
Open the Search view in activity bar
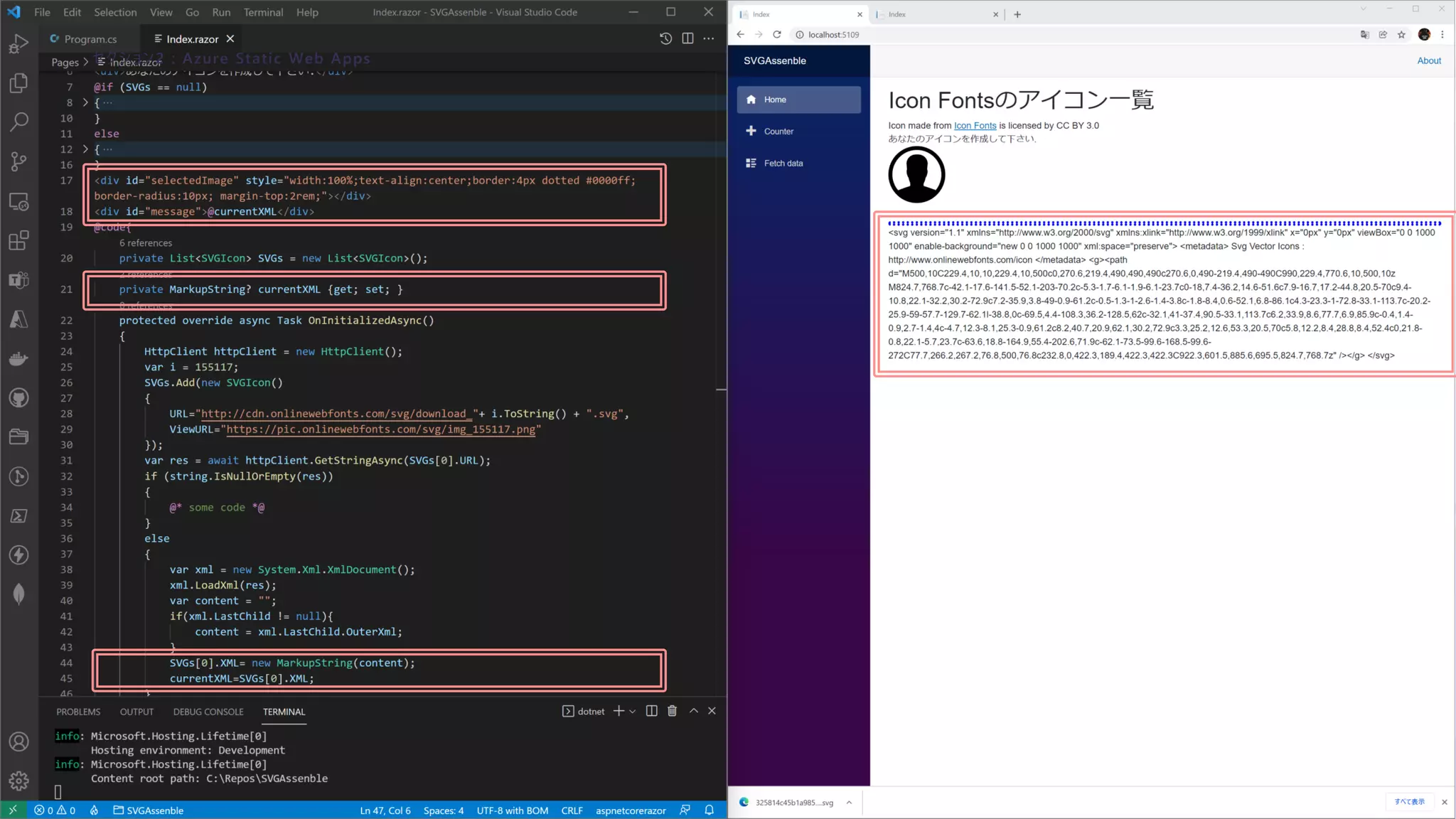pos(19,122)
